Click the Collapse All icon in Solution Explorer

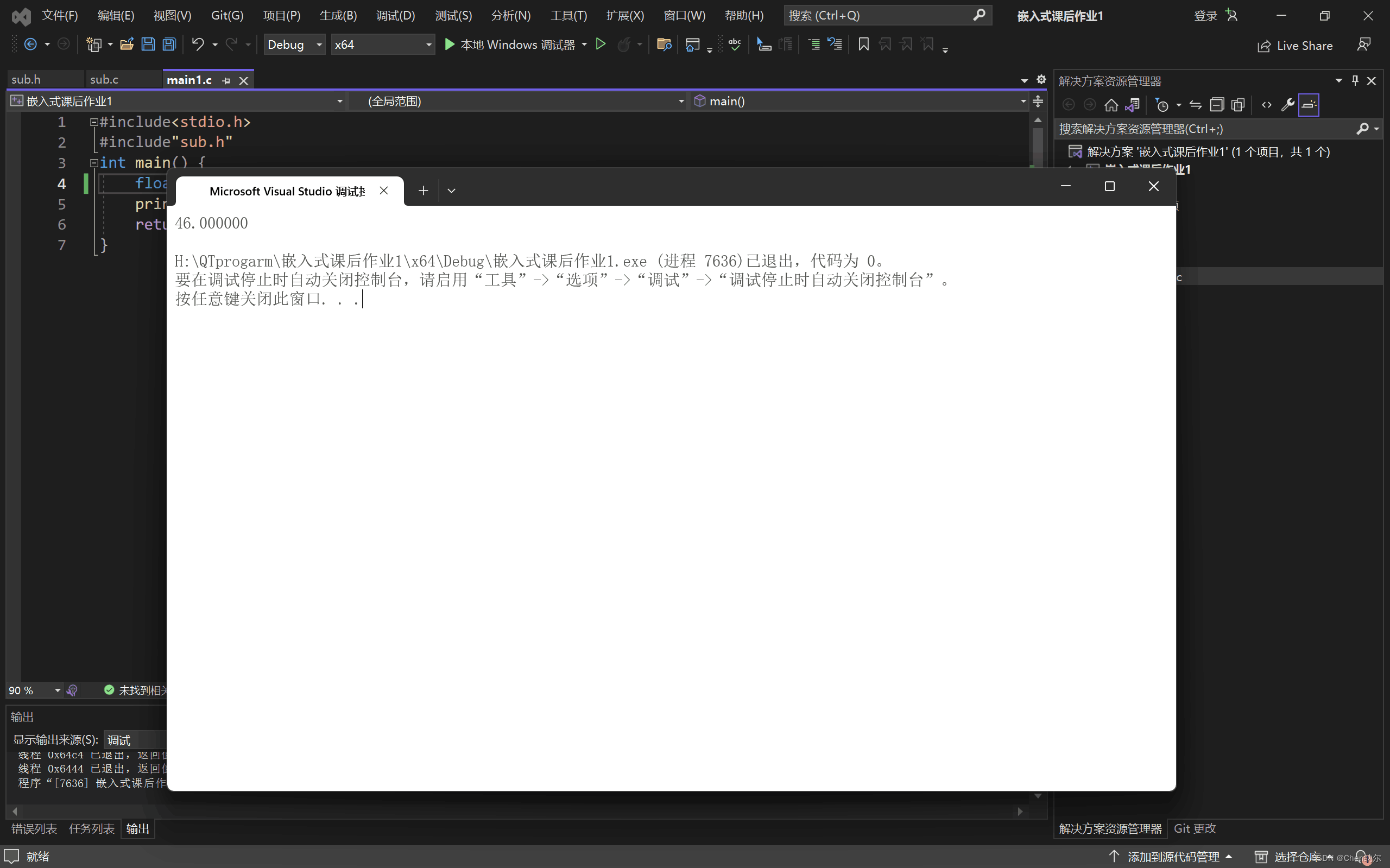pos(1217,104)
